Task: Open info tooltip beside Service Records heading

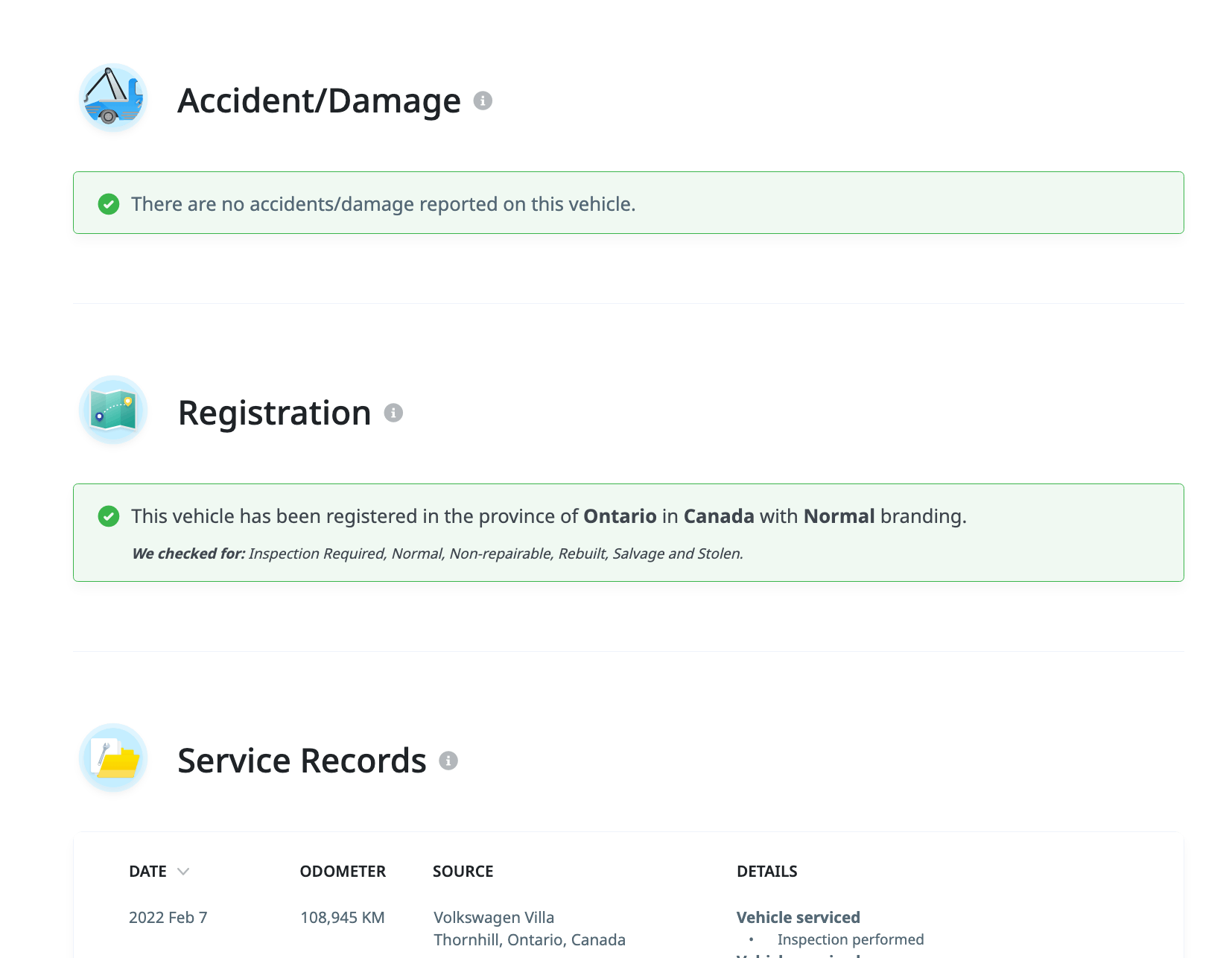Action: (x=448, y=761)
